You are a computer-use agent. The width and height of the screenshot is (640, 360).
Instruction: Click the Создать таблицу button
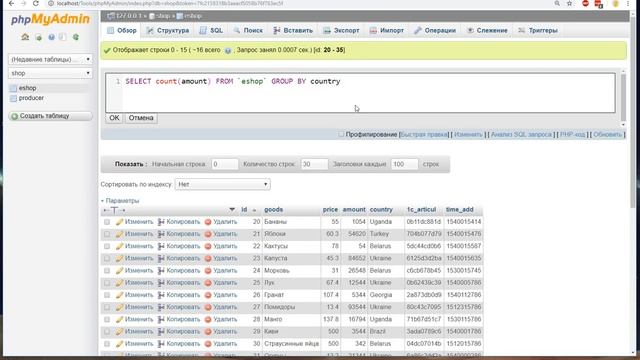coord(51,116)
